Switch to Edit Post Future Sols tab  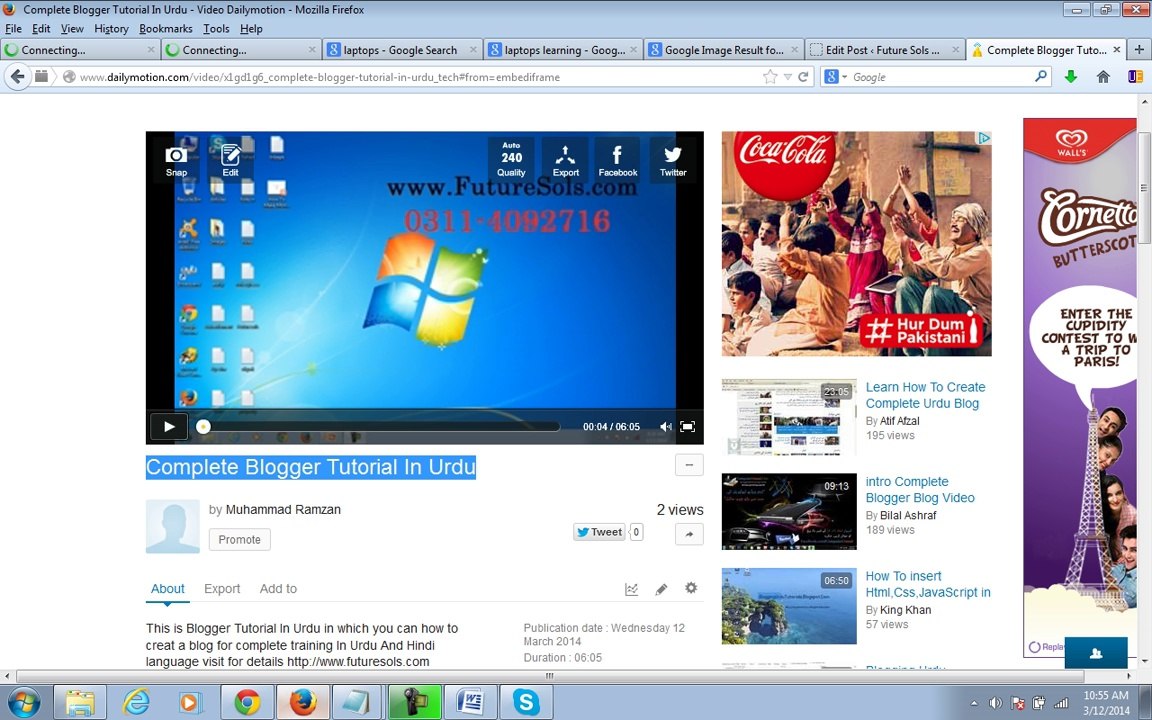(x=885, y=50)
